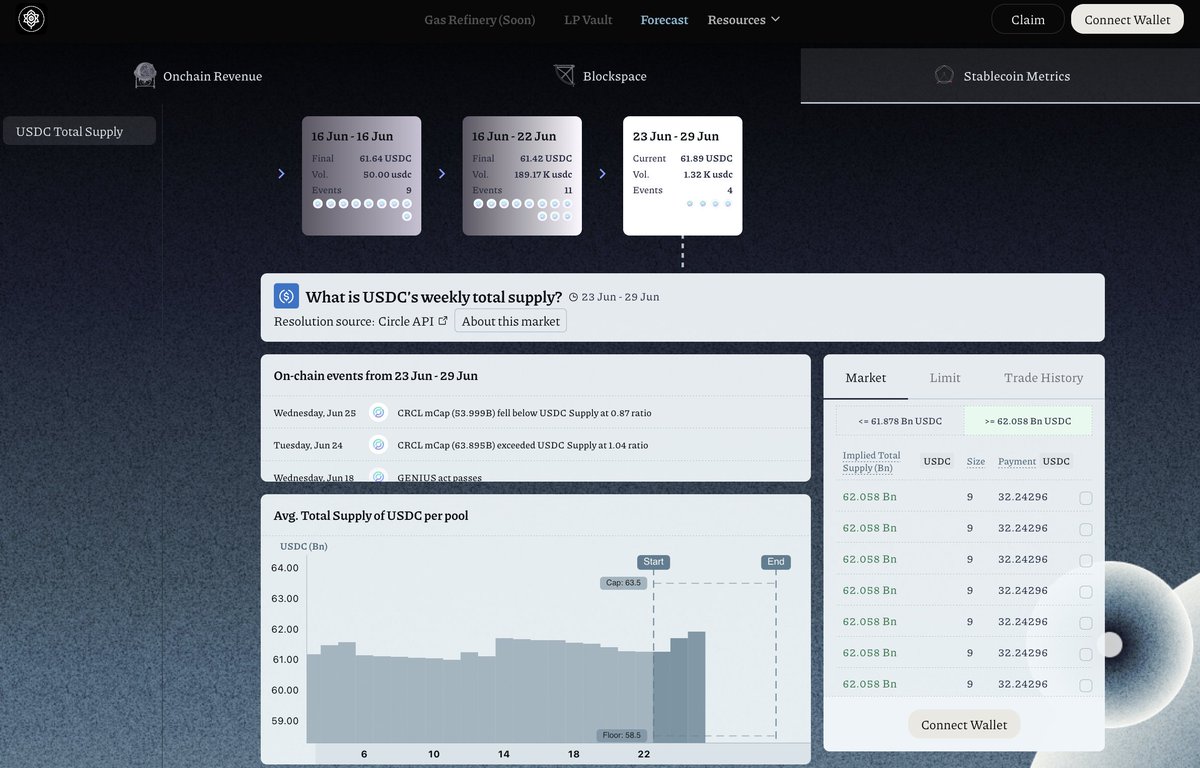The image size is (1200, 768).
Task: Open About this market
Action: (510, 321)
